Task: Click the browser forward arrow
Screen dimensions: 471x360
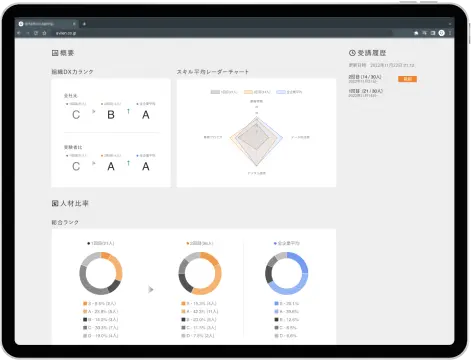Action: pyautogui.click(x=28, y=33)
